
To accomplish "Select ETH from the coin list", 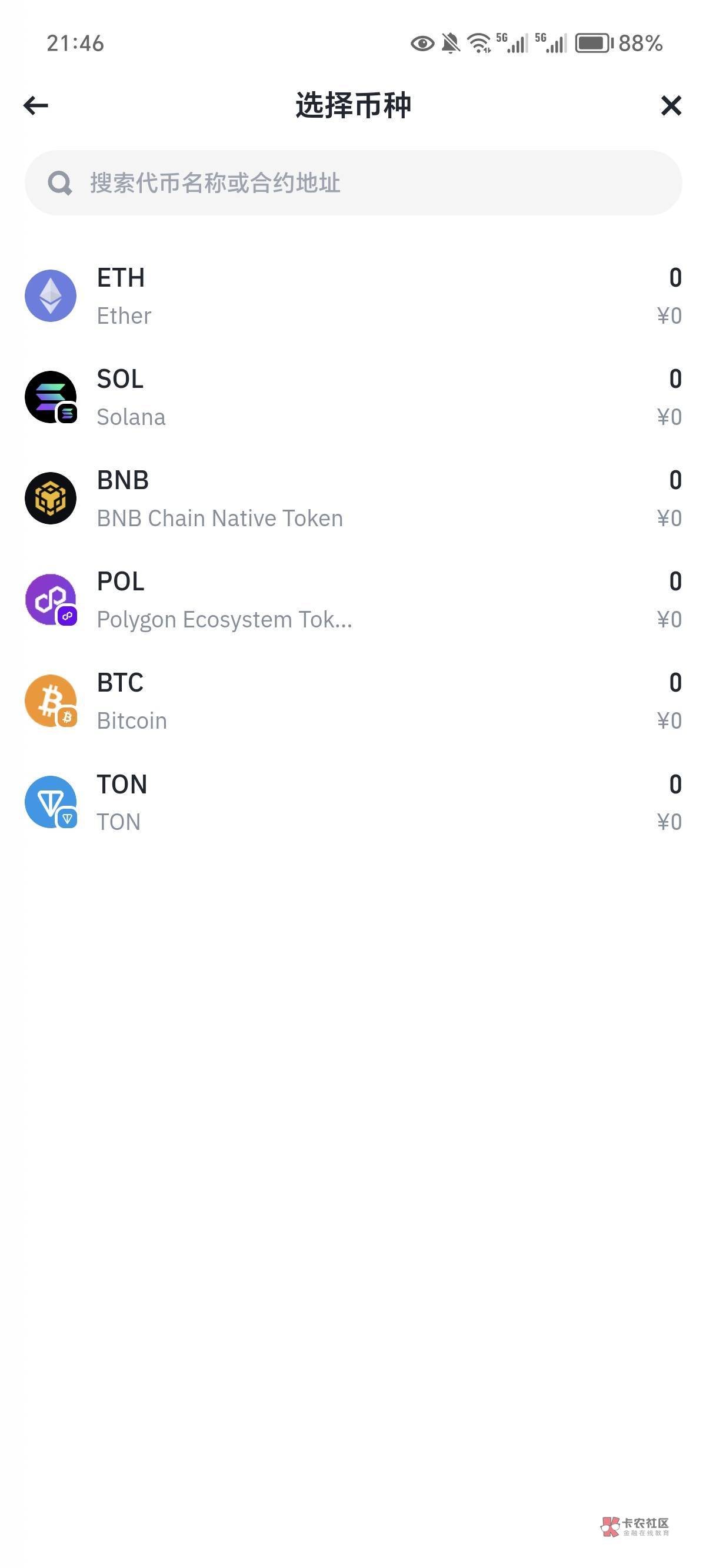I will [x=121, y=278].
